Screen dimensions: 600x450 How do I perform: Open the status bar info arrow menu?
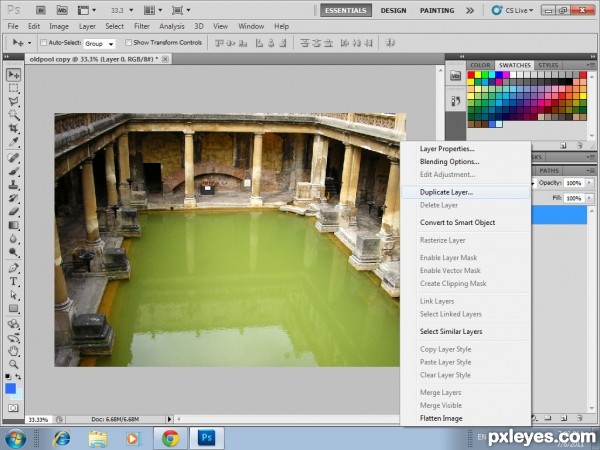click(170, 419)
